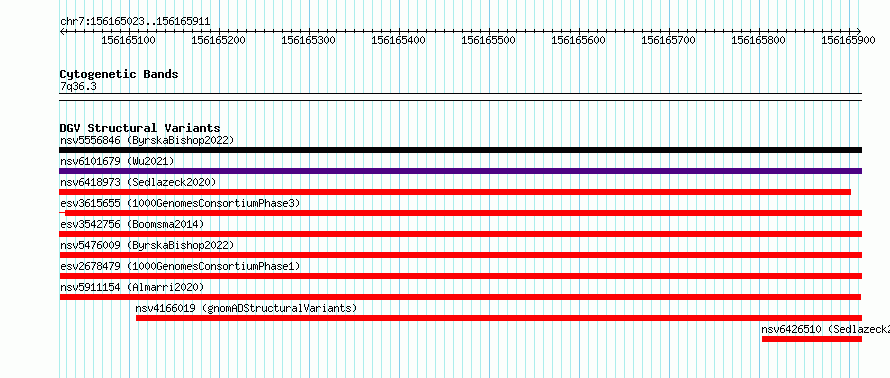Click the nsv5556846 (ByrskaBishop2022) label

coord(147,140)
